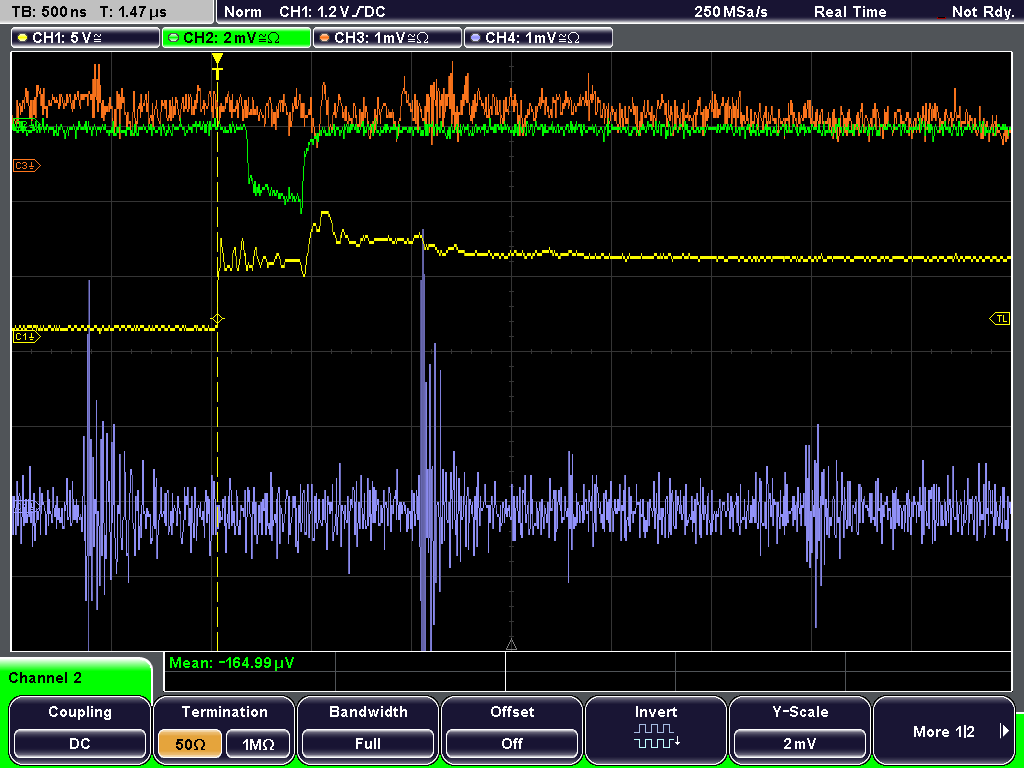
Task: Open the Bandwidth Full setting
Action: [x=368, y=729]
